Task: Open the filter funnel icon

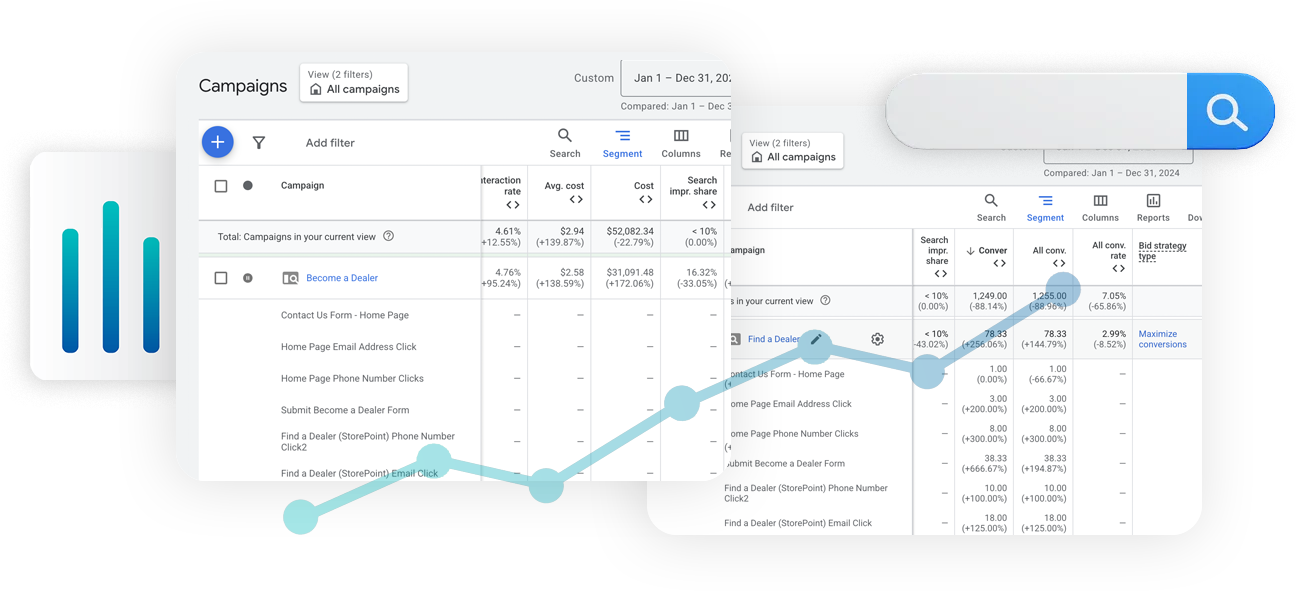Action: [x=259, y=142]
